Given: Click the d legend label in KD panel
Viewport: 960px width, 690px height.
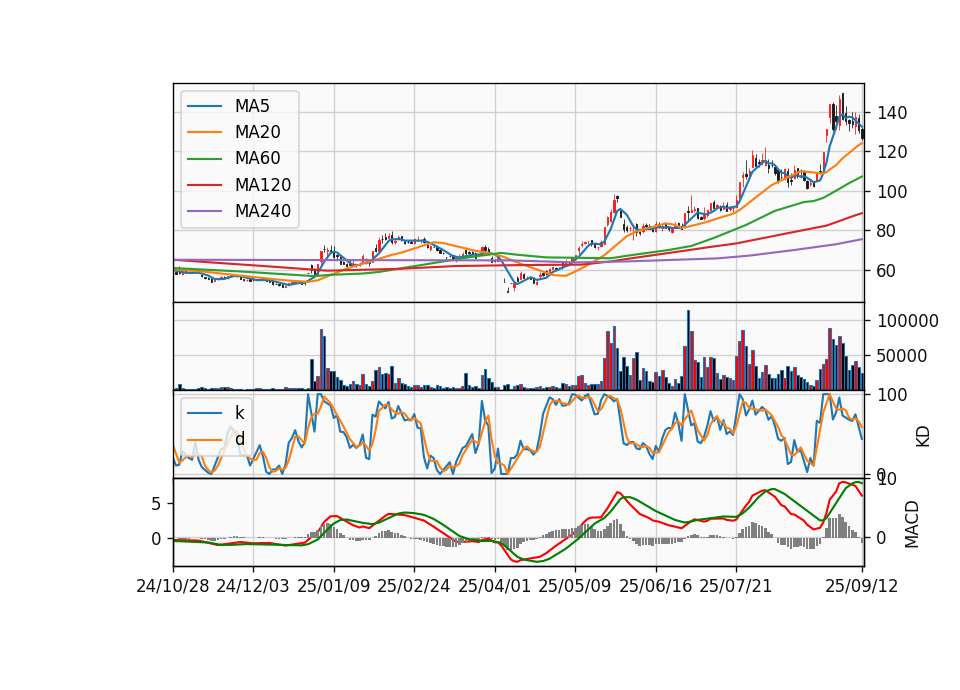Looking at the screenshot, I should tap(240, 439).
